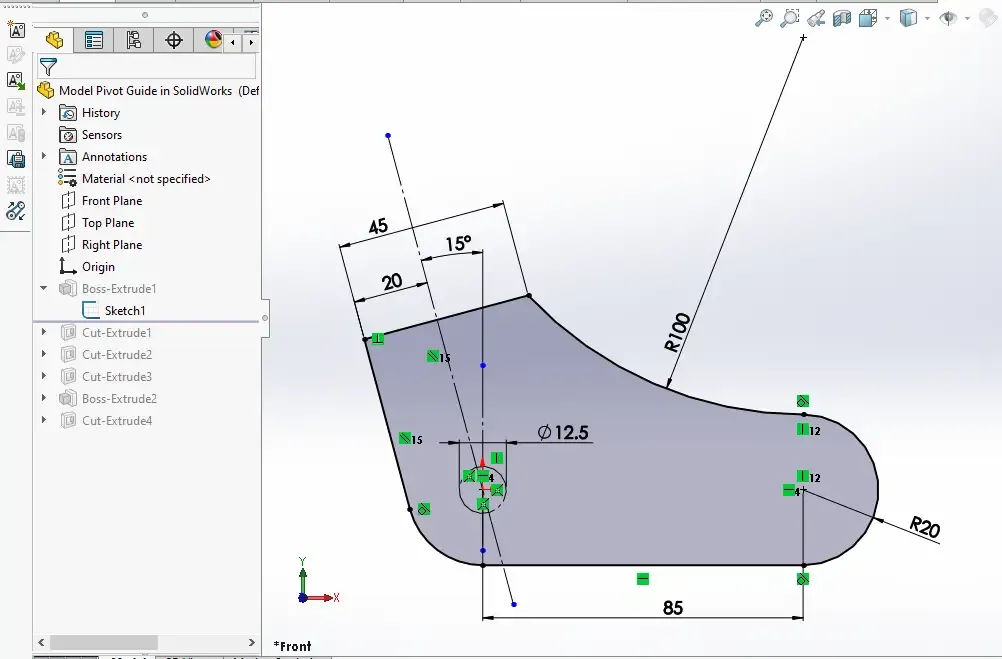The width and height of the screenshot is (1002, 659).
Task: Expand the Boss-Extrude2 feature
Action: [44, 398]
